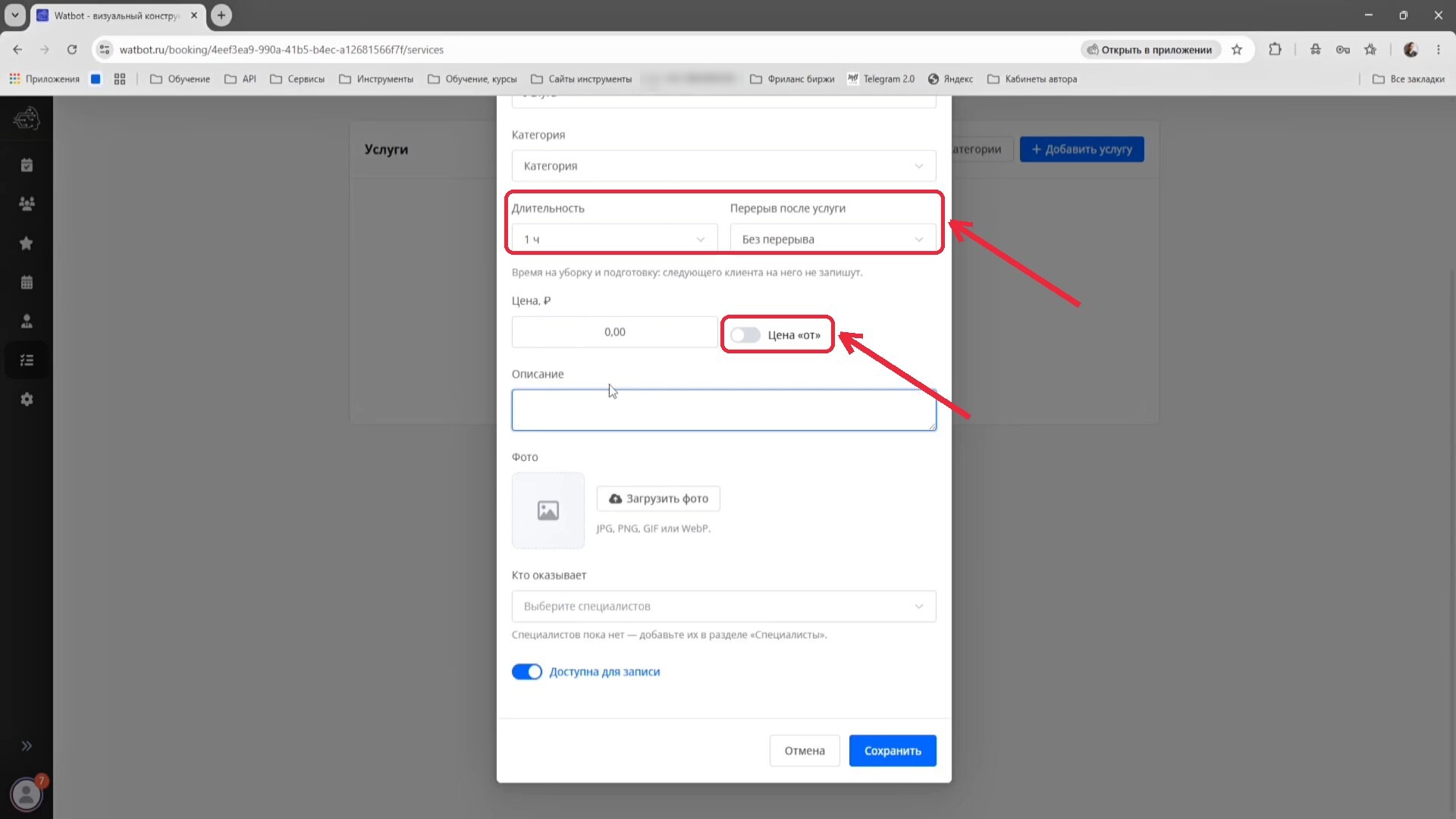
Task: Open the Длительность dropdown showing 1 ч
Action: click(614, 240)
